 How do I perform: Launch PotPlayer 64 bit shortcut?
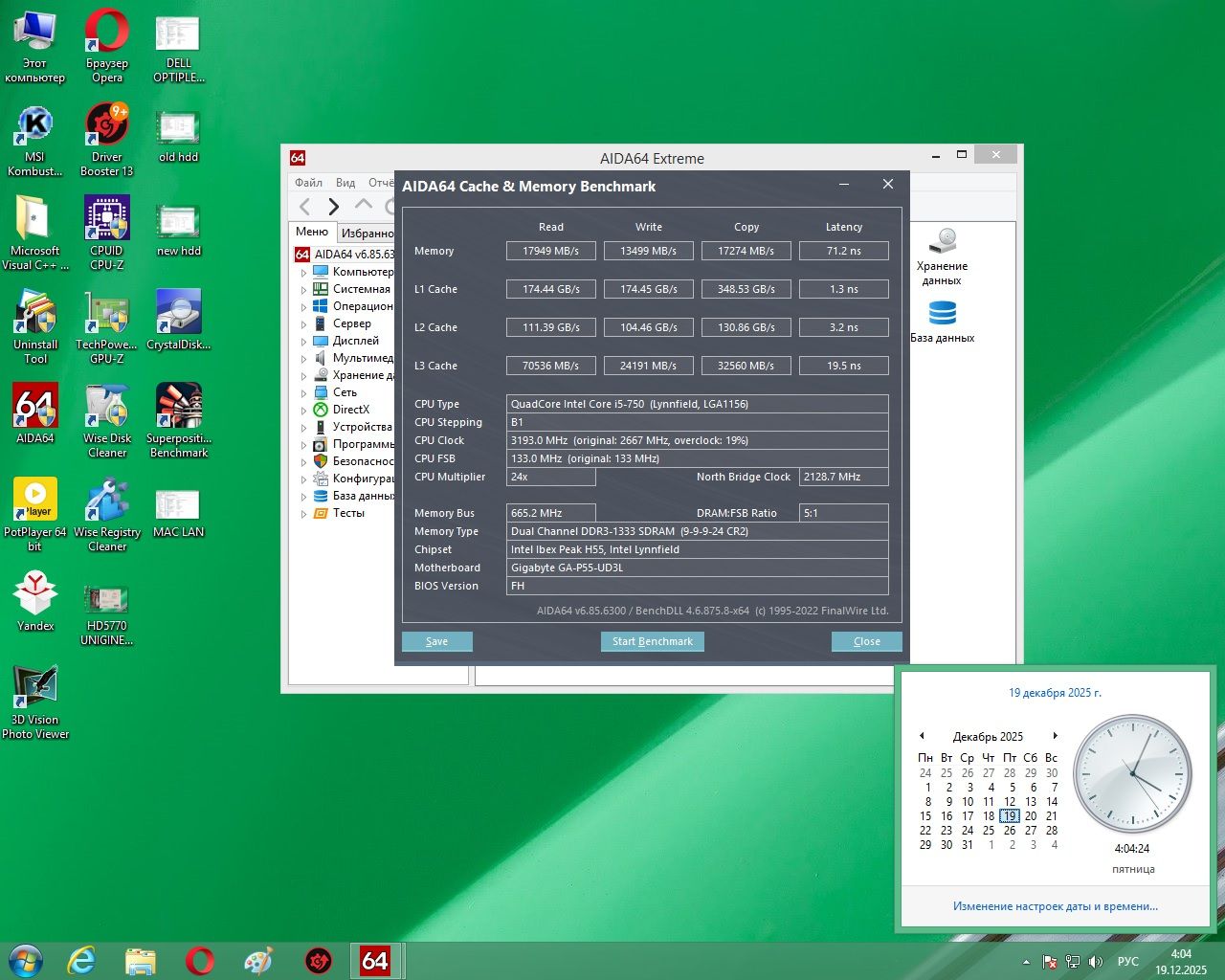[35, 515]
